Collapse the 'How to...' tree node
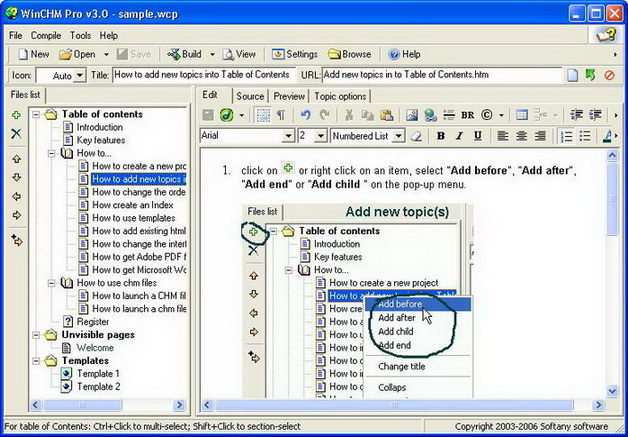The image size is (628, 437). pos(50,154)
